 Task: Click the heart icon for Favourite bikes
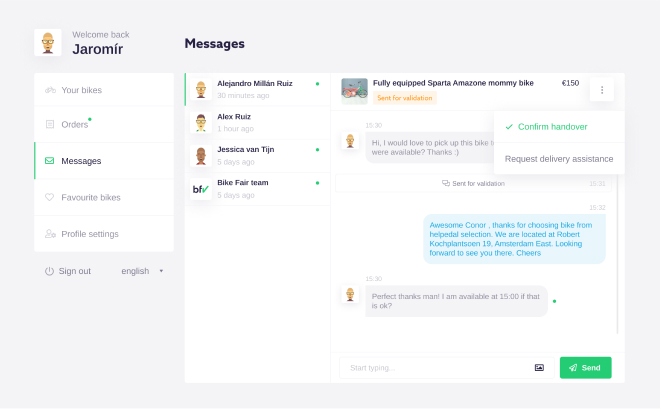[x=50, y=197]
